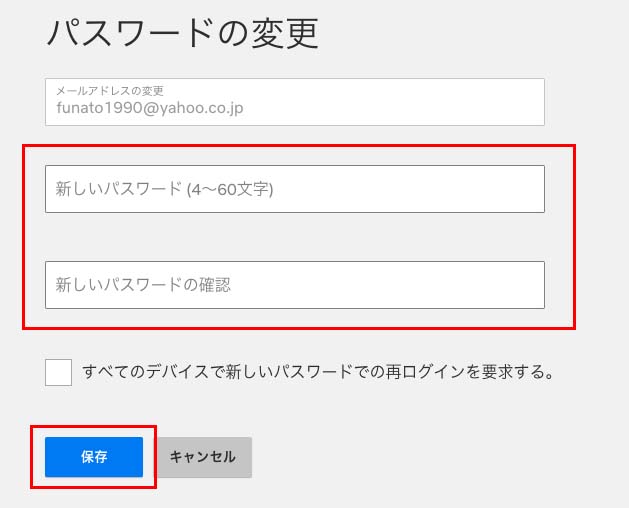
Task: Click the 新しいパスワードの確認 placeholder text
Action: (x=143, y=285)
